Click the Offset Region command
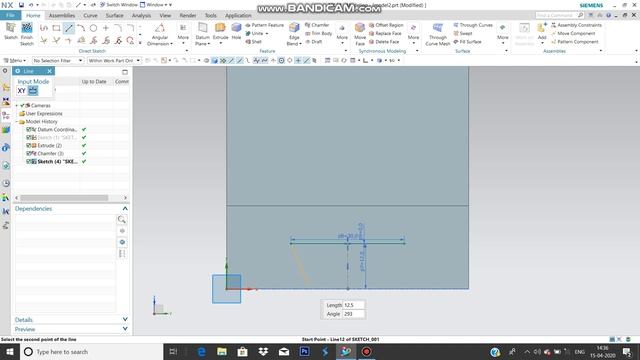This screenshot has height=360, width=640. tap(386, 25)
